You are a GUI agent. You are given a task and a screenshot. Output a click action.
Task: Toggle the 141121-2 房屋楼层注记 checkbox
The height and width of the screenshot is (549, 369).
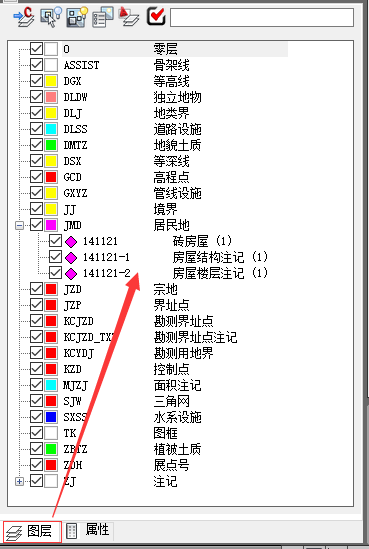pos(55,273)
